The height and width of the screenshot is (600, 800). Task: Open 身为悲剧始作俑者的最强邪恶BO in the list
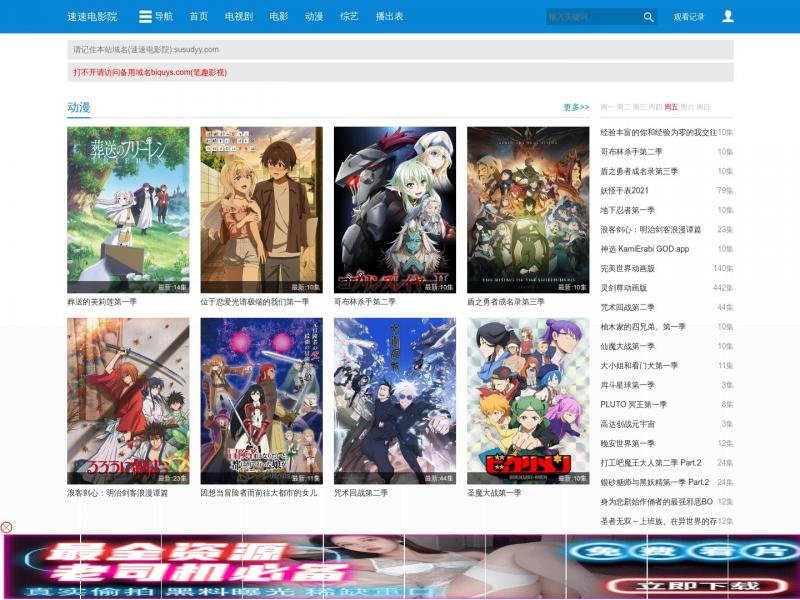pyautogui.click(x=656, y=502)
